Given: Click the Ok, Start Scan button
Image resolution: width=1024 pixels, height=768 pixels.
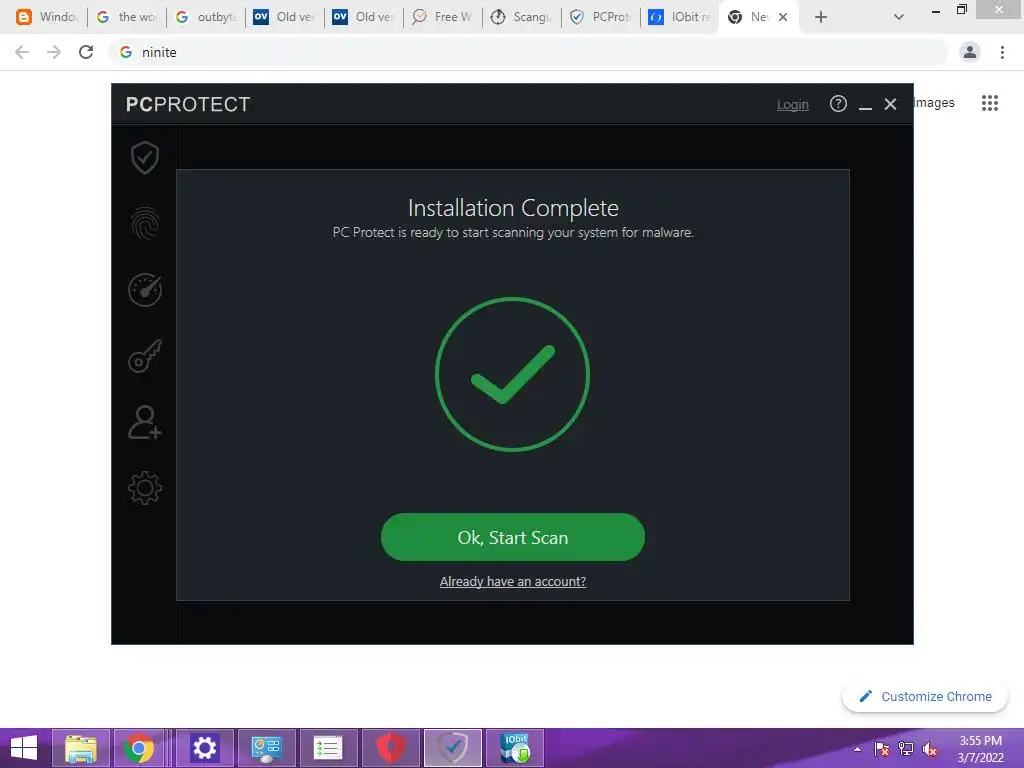Looking at the screenshot, I should point(513,537).
